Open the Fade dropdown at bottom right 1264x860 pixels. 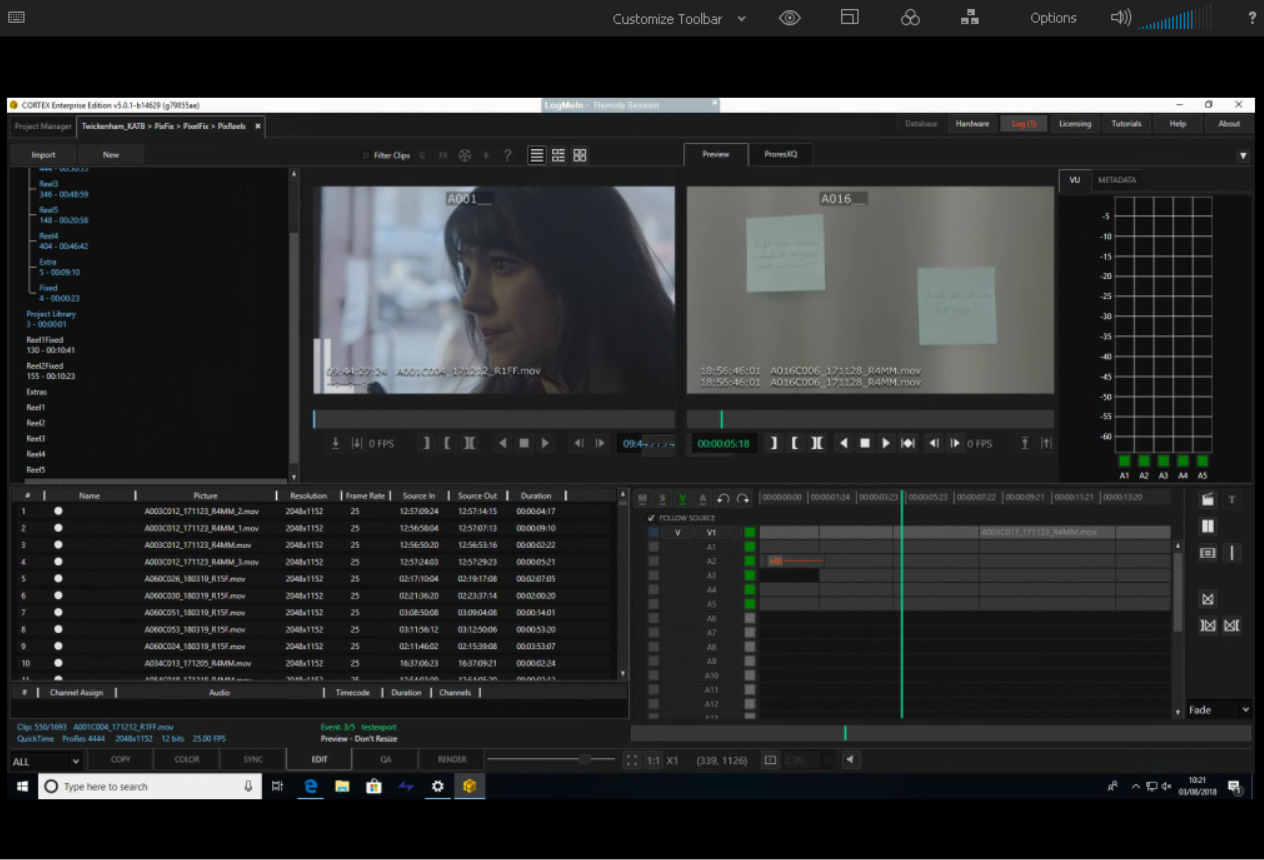(1216, 709)
